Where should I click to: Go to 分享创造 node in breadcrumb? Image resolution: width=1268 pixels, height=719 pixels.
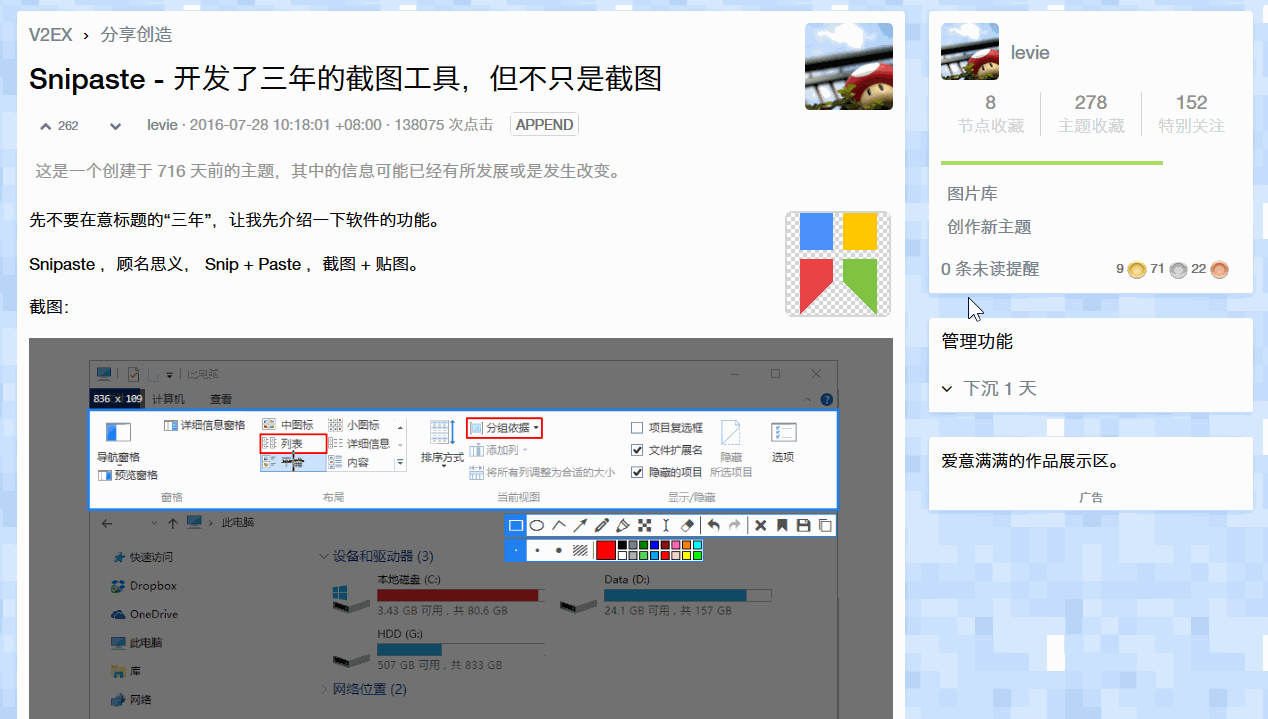pos(136,35)
